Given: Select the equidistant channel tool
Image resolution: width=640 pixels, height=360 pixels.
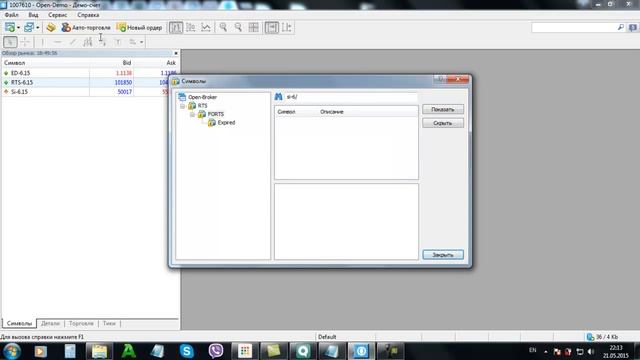Looking at the screenshot, I should point(87,42).
